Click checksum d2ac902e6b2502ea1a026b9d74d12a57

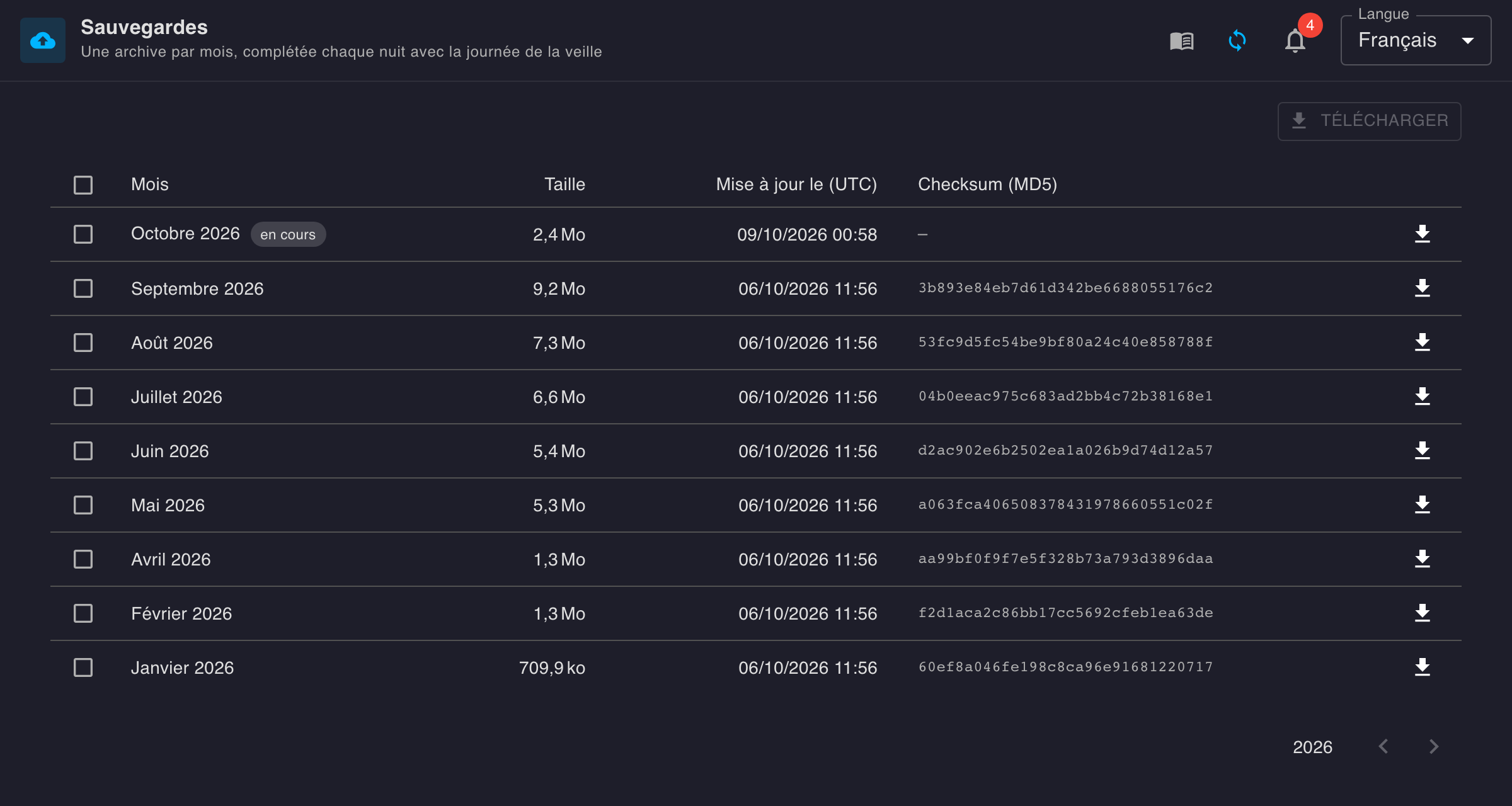point(1065,451)
